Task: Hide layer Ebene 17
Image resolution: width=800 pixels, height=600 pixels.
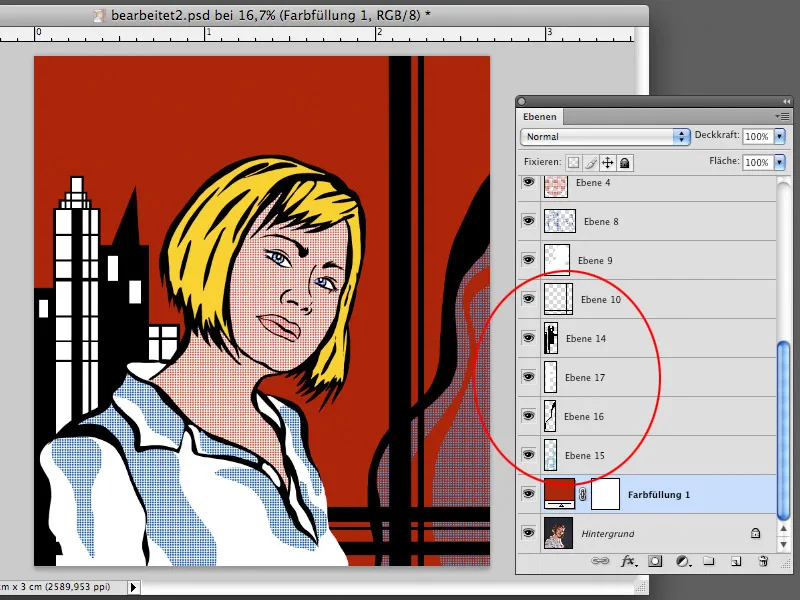Action: point(529,377)
